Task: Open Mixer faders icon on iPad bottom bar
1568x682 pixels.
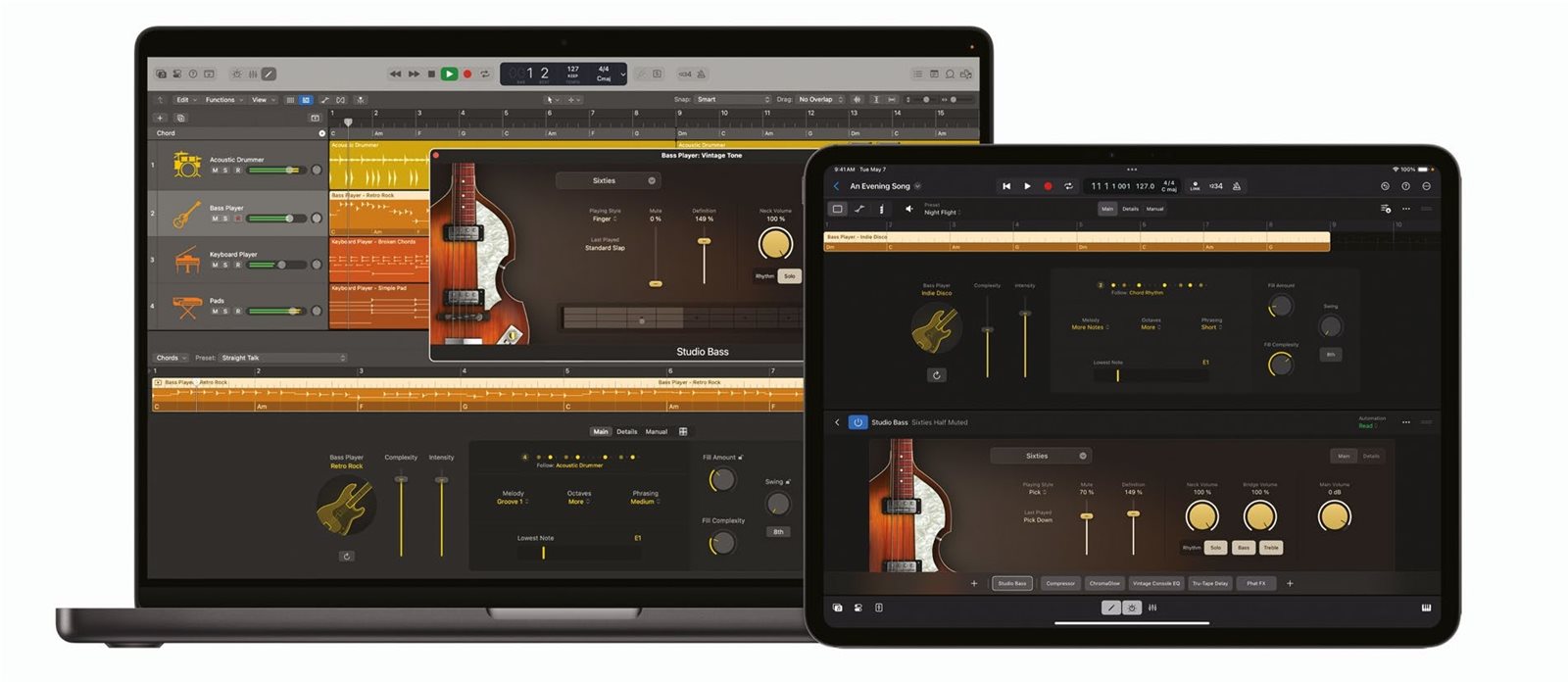Action: click(x=1152, y=608)
